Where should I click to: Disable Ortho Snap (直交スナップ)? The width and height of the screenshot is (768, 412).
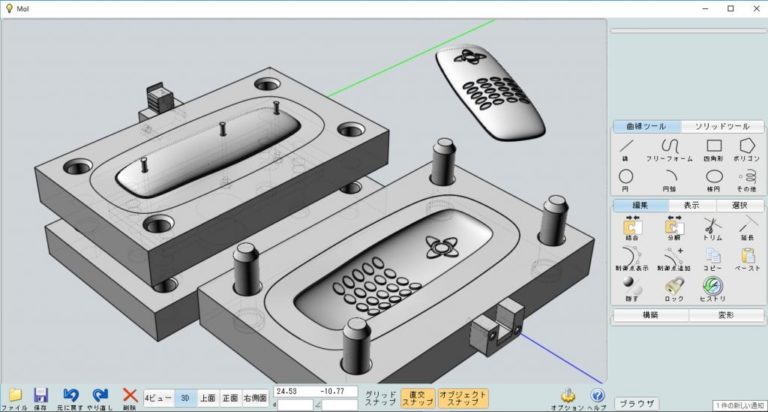(418, 398)
